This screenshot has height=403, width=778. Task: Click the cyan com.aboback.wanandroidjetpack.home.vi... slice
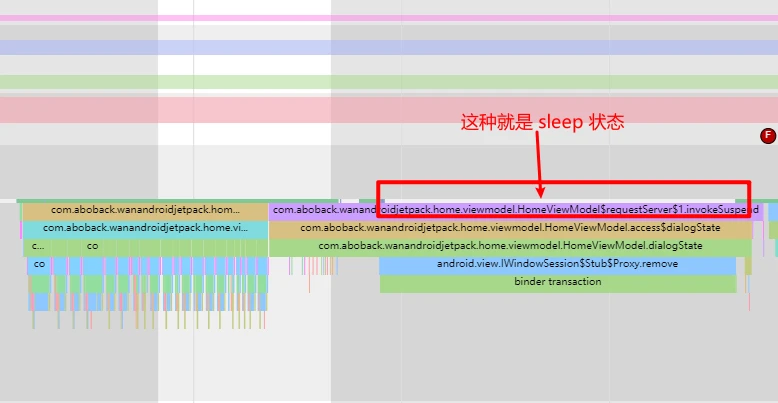pyautogui.click(x=145, y=228)
